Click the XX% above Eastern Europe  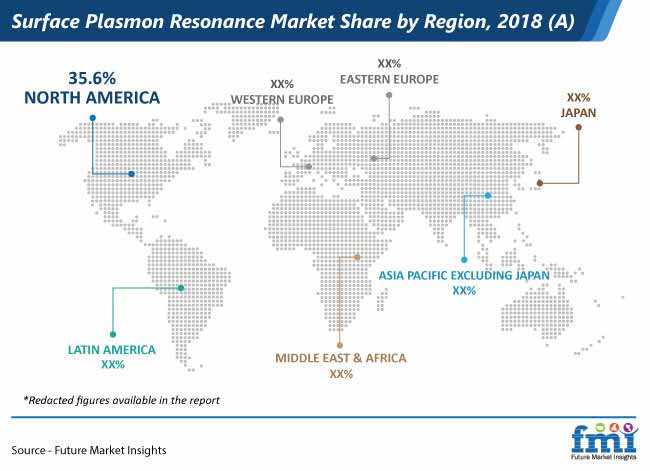389,63
